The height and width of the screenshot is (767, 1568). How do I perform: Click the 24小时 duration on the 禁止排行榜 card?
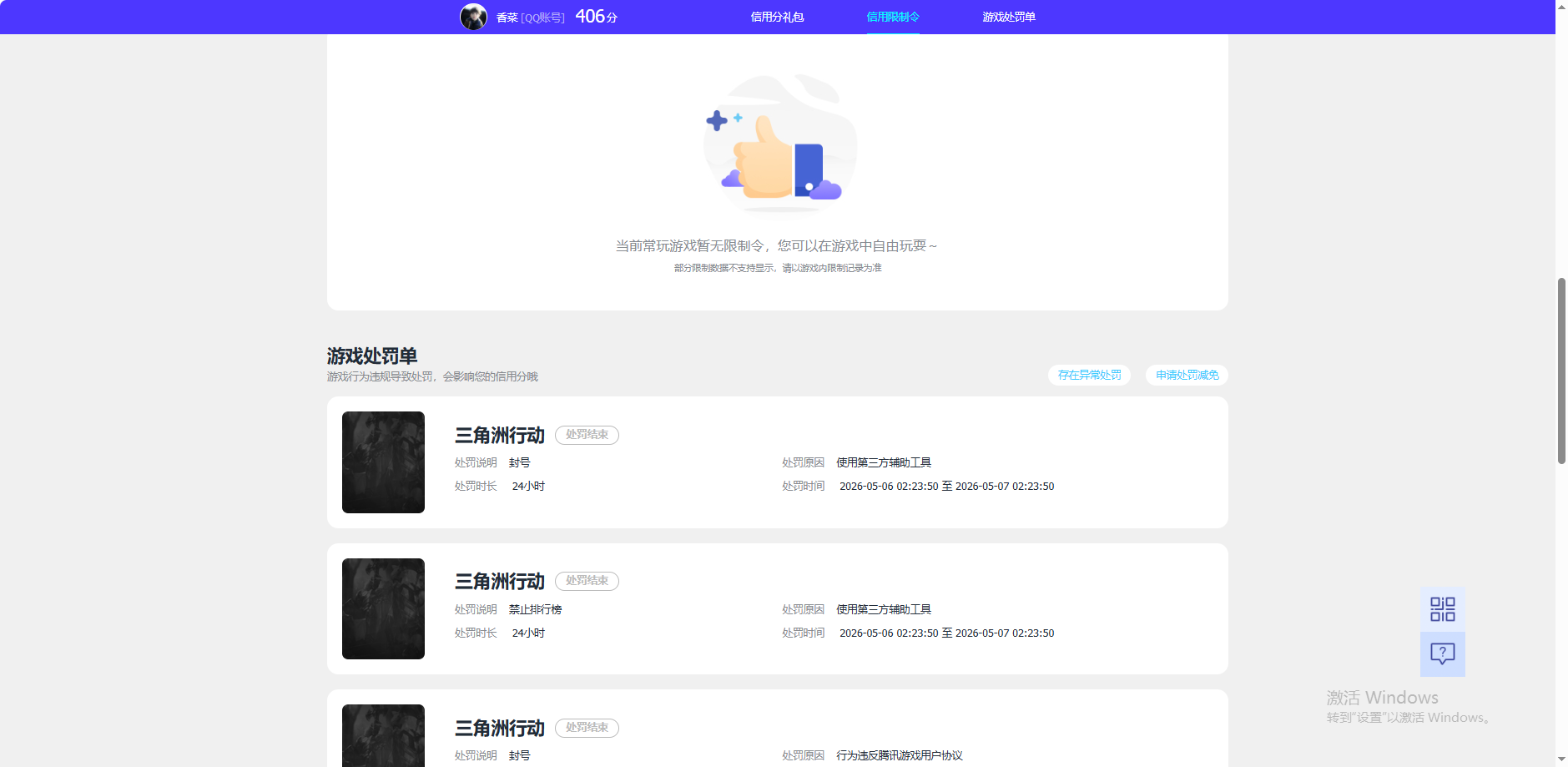click(528, 633)
